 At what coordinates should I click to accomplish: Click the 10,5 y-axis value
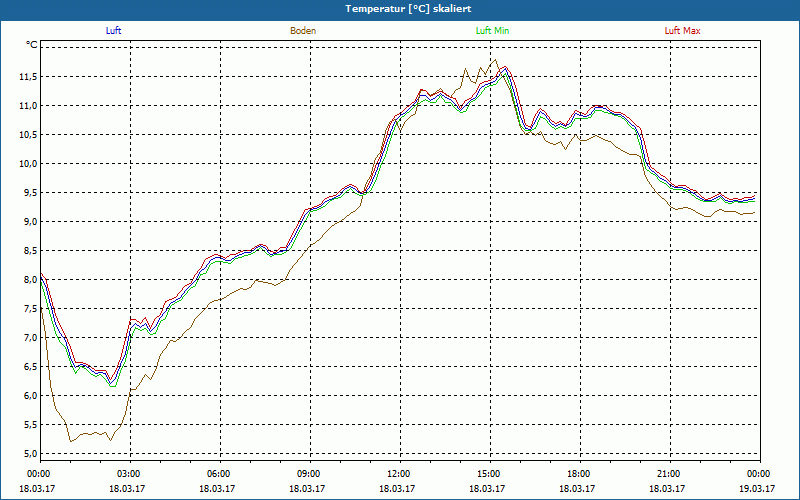pos(28,135)
